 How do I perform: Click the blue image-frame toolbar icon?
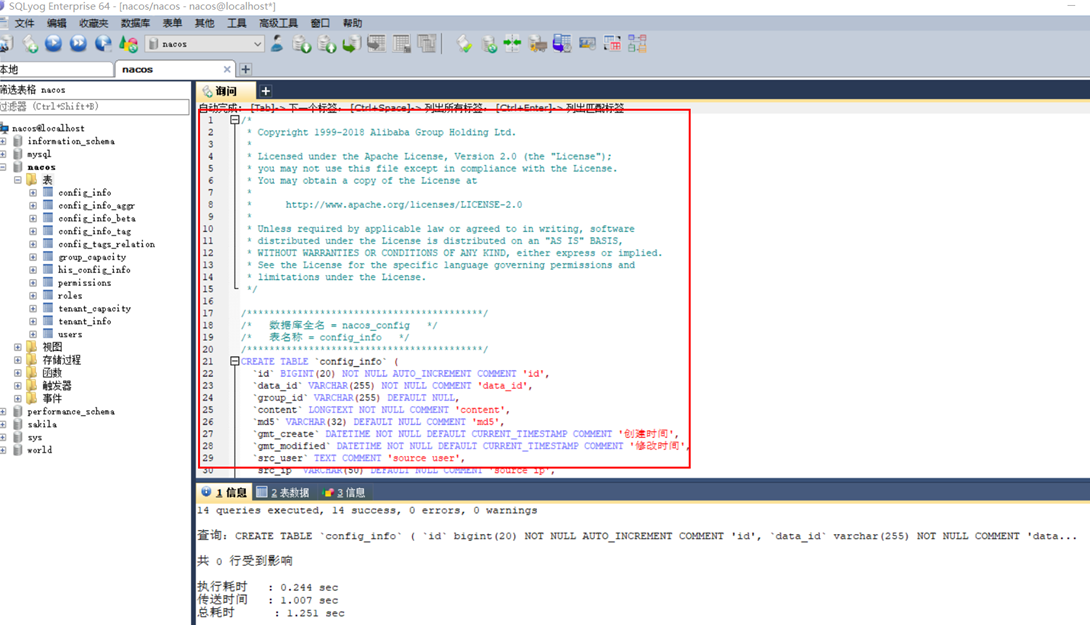click(x=587, y=44)
